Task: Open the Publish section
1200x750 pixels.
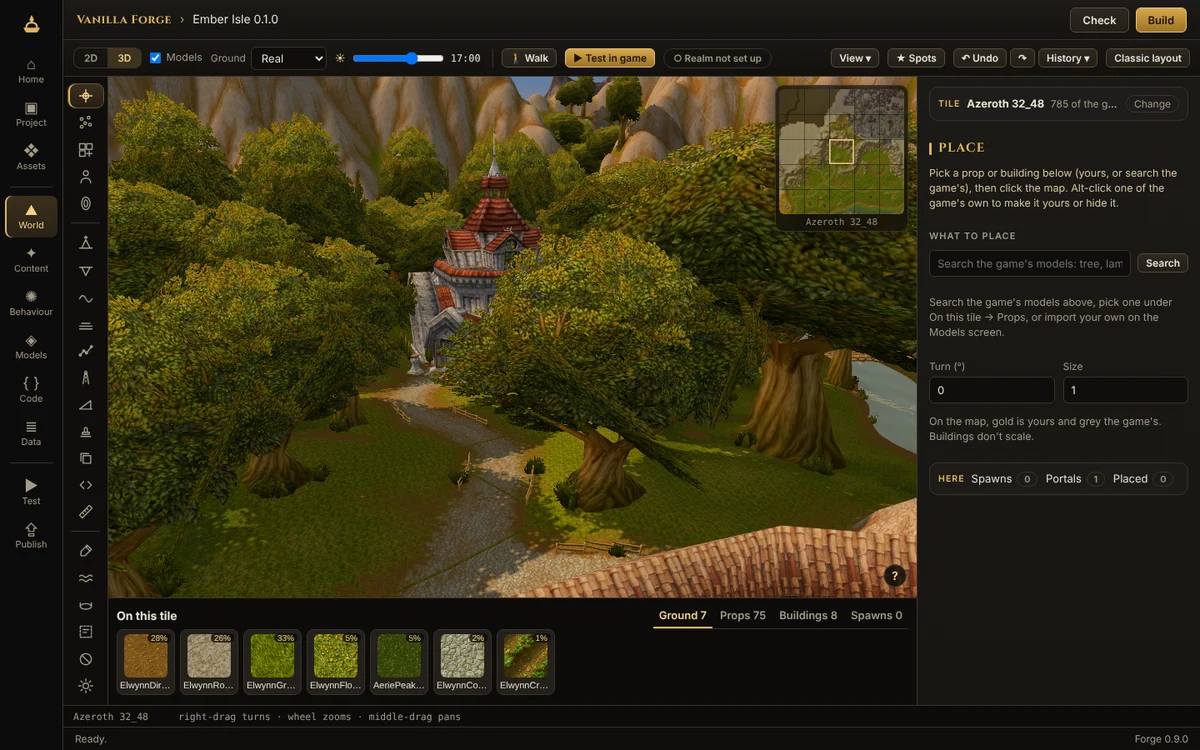Action: coord(31,535)
